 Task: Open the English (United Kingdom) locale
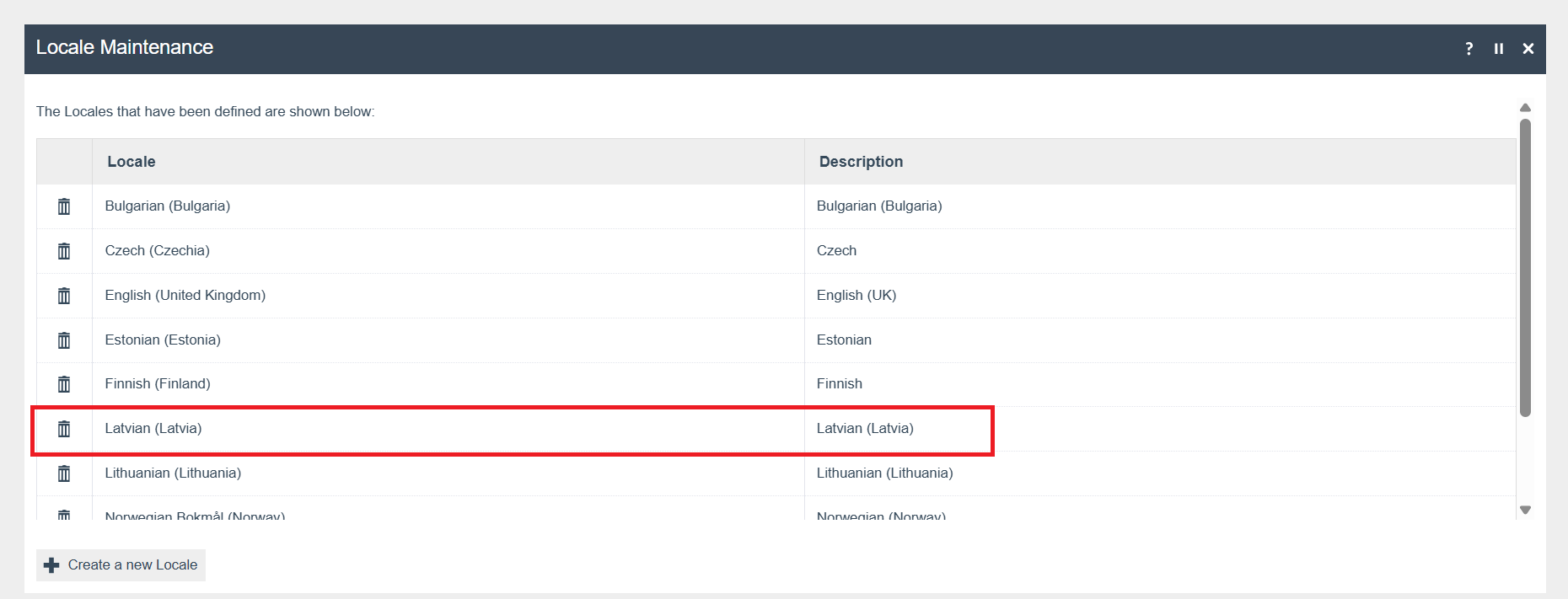(185, 296)
